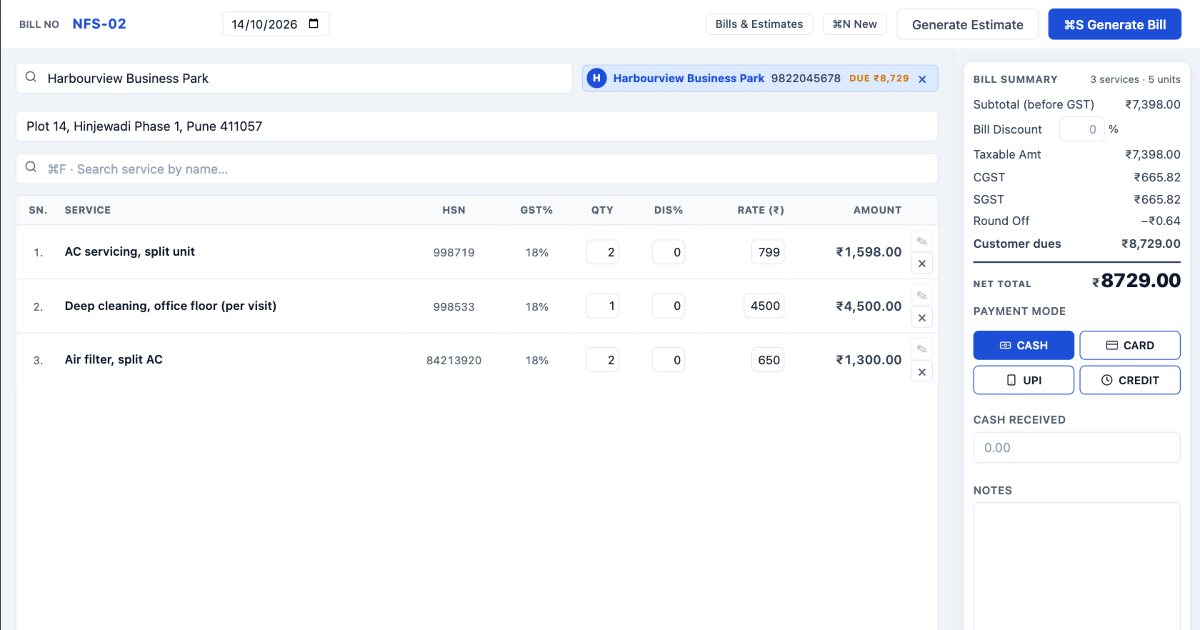Click service name AC servicing, split unit
Screen dimensions: 1200x630
tap(130, 252)
